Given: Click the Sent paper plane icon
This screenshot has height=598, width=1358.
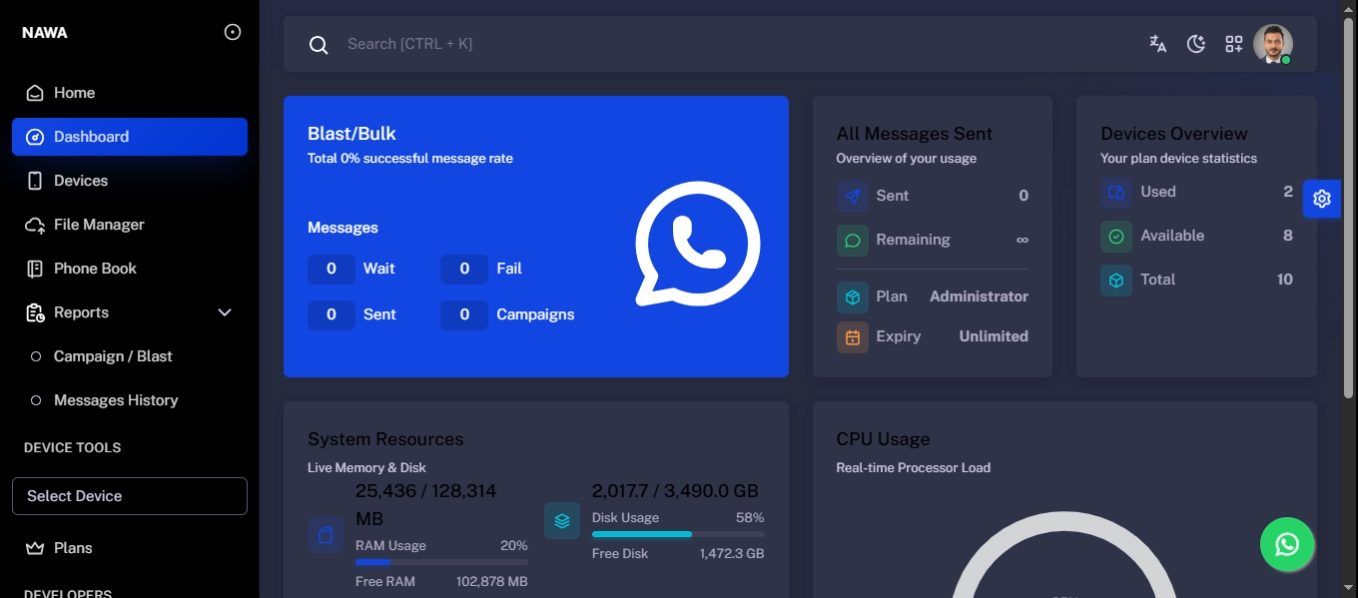Looking at the screenshot, I should [x=853, y=196].
